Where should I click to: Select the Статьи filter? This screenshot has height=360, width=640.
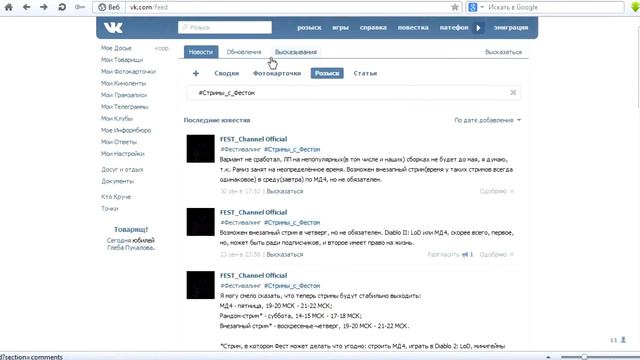365,73
